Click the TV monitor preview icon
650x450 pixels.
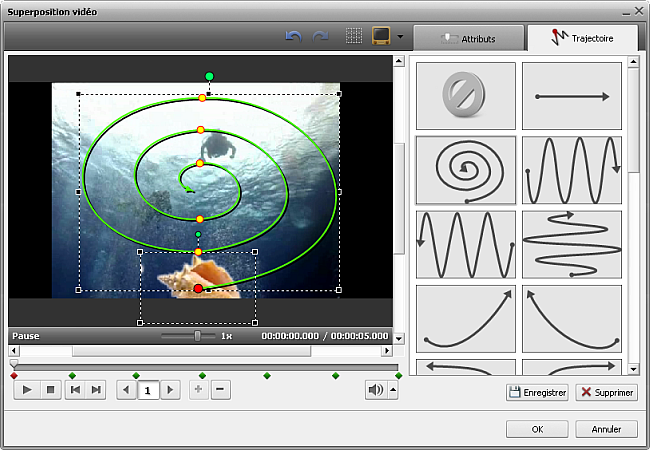pos(381,36)
